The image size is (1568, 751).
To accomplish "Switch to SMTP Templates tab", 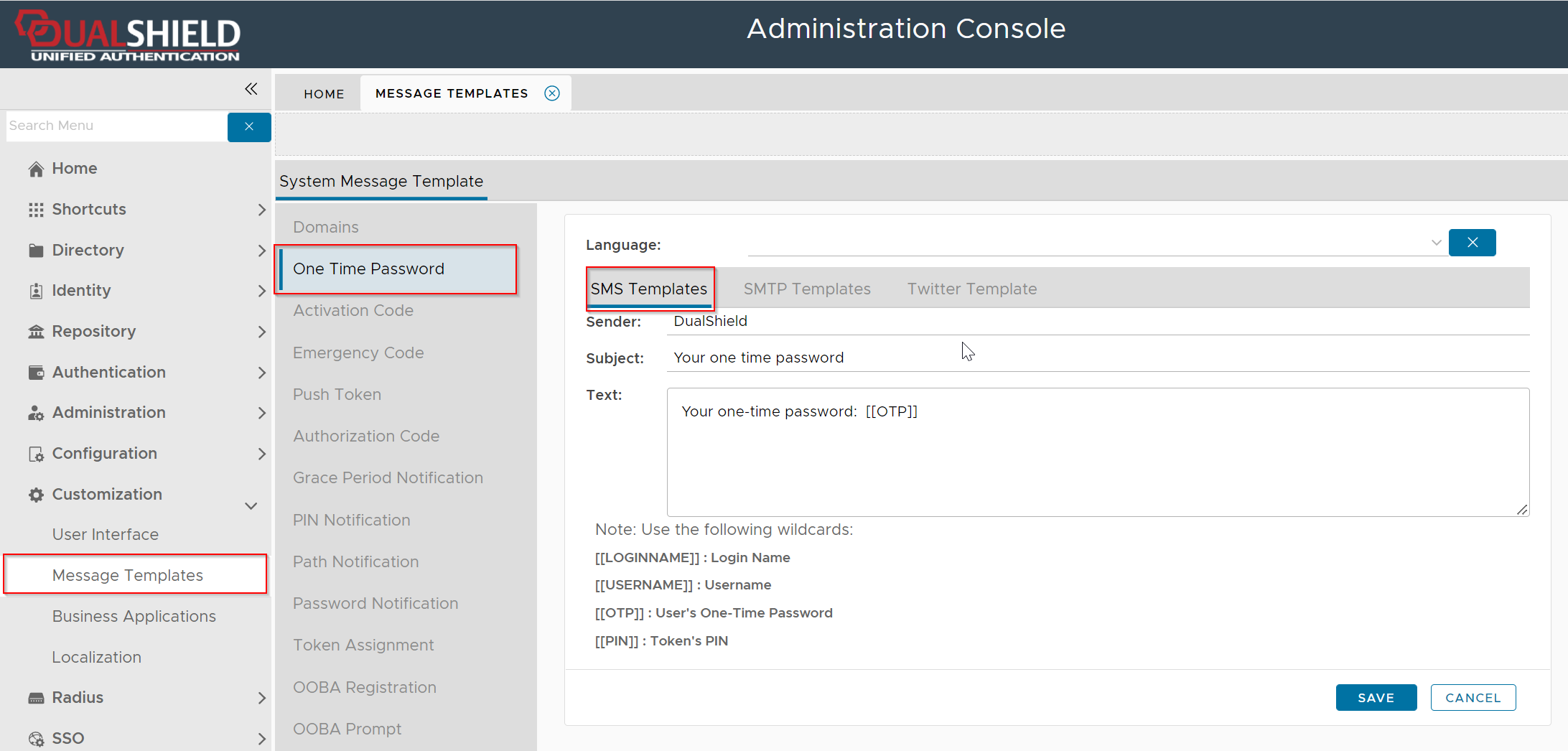I will 806,289.
